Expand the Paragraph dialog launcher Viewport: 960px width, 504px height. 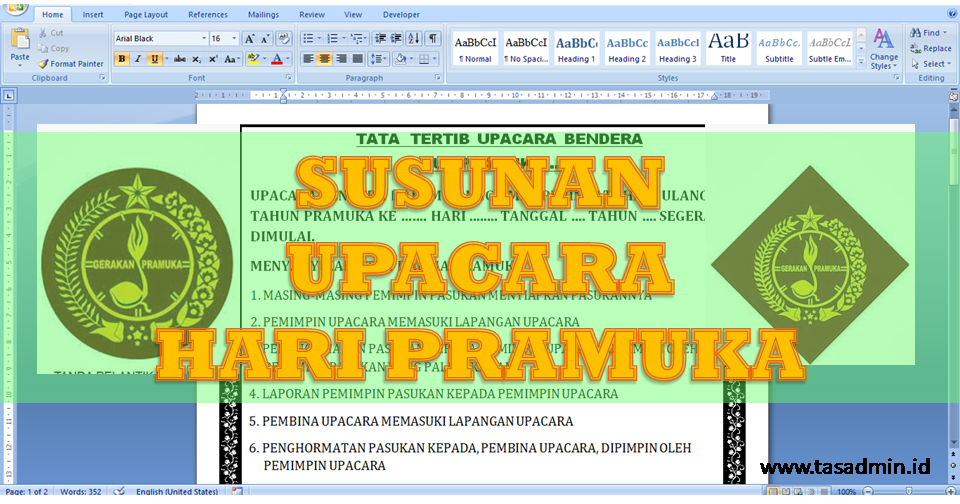point(437,78)
